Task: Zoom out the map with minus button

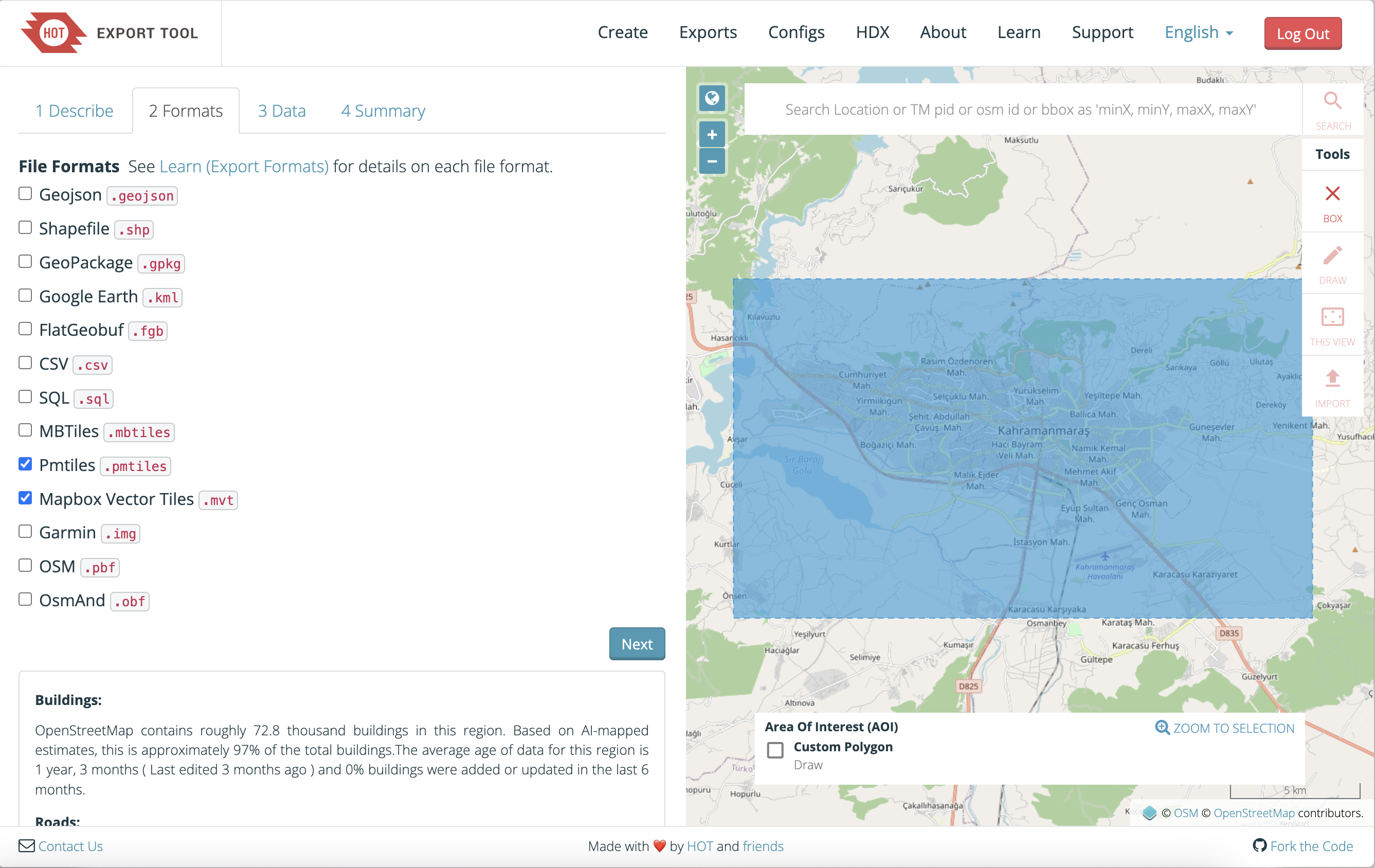Action: click(x=712, y=161)
